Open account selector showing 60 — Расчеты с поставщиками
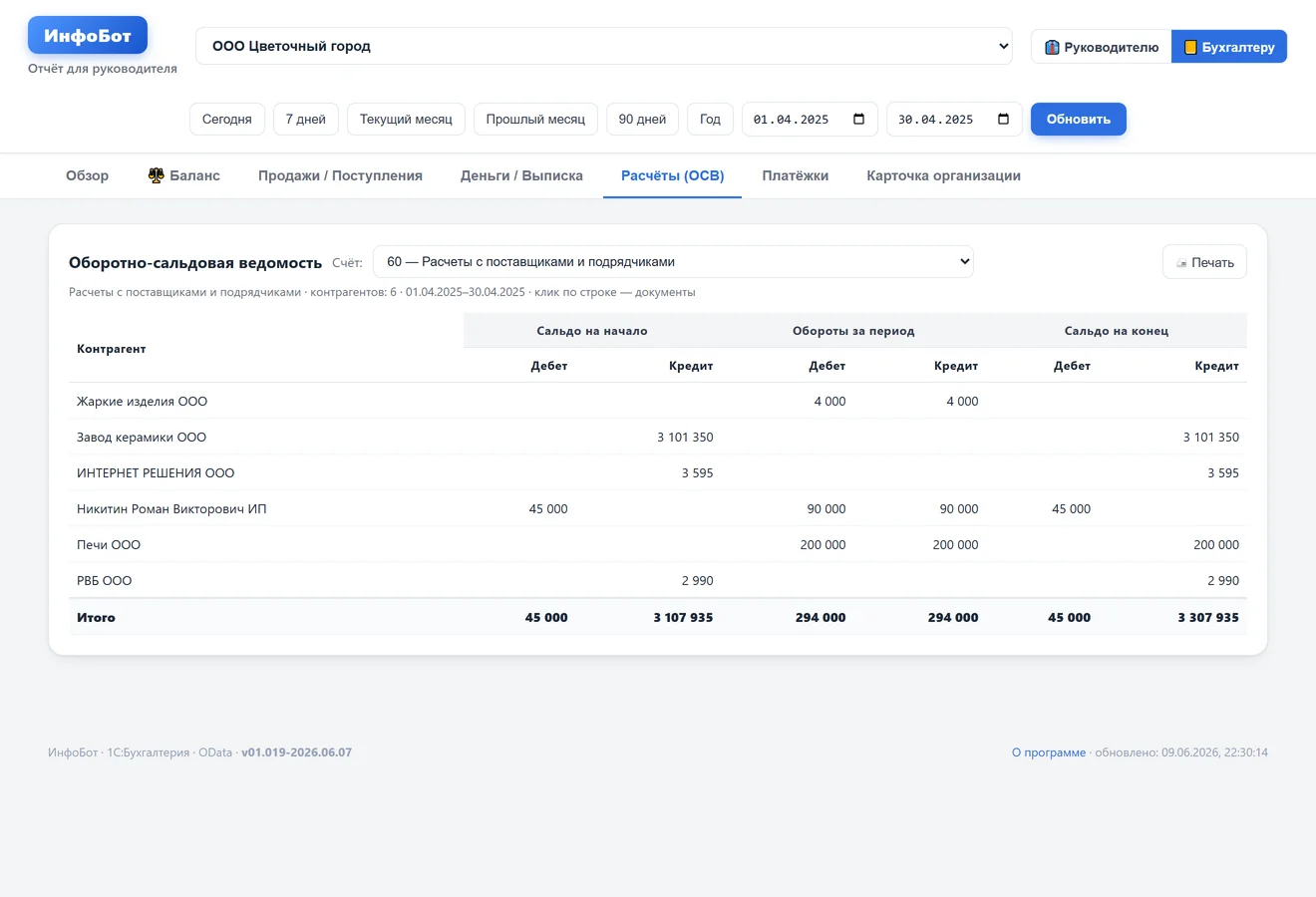Viewport: 1316px width, 897px height. [673, 262]
